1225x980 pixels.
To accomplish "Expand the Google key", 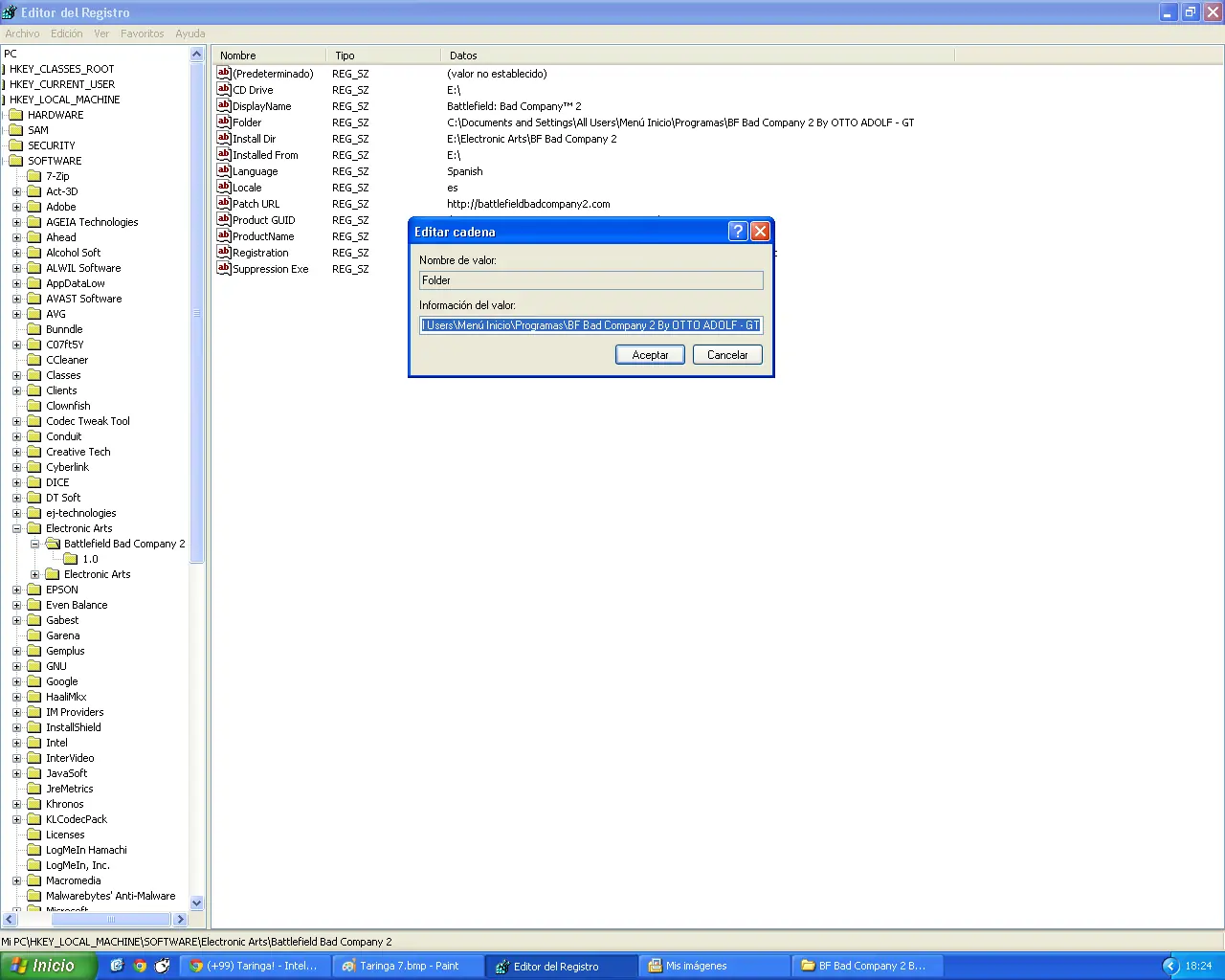I will (16, 681).
